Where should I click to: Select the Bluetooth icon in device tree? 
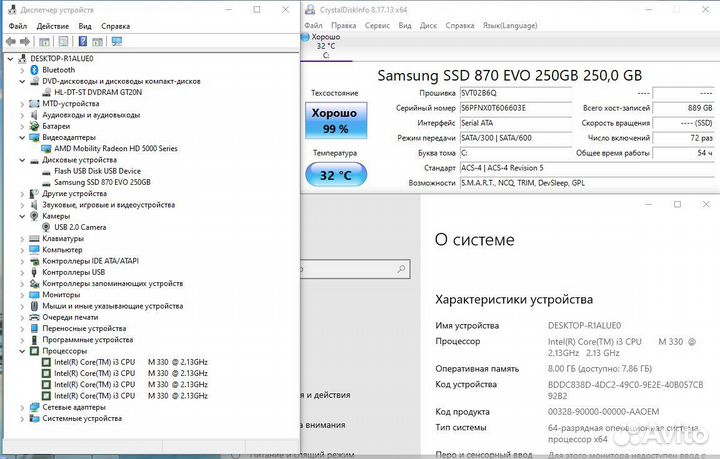(x=34, y=70)
